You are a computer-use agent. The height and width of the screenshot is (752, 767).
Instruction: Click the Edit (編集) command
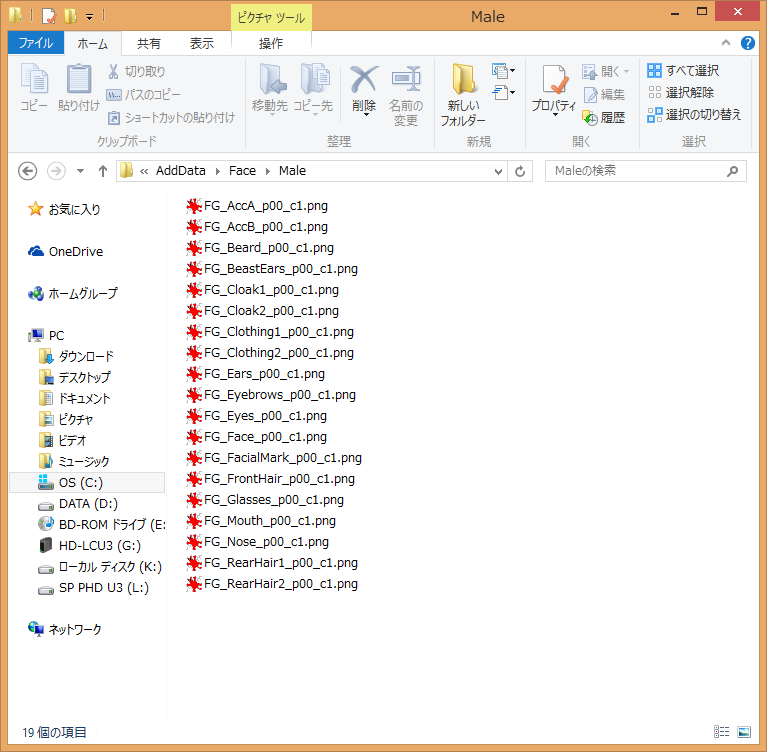(605, 94)
